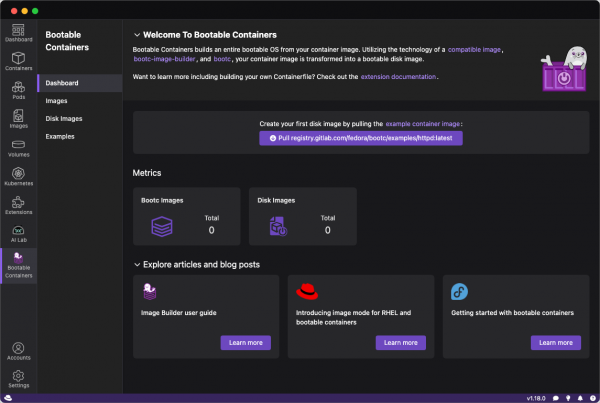The width and height of the screenshot is (600, 403).
Task: Open the Extensions page
Action: [x=18, y=205]
